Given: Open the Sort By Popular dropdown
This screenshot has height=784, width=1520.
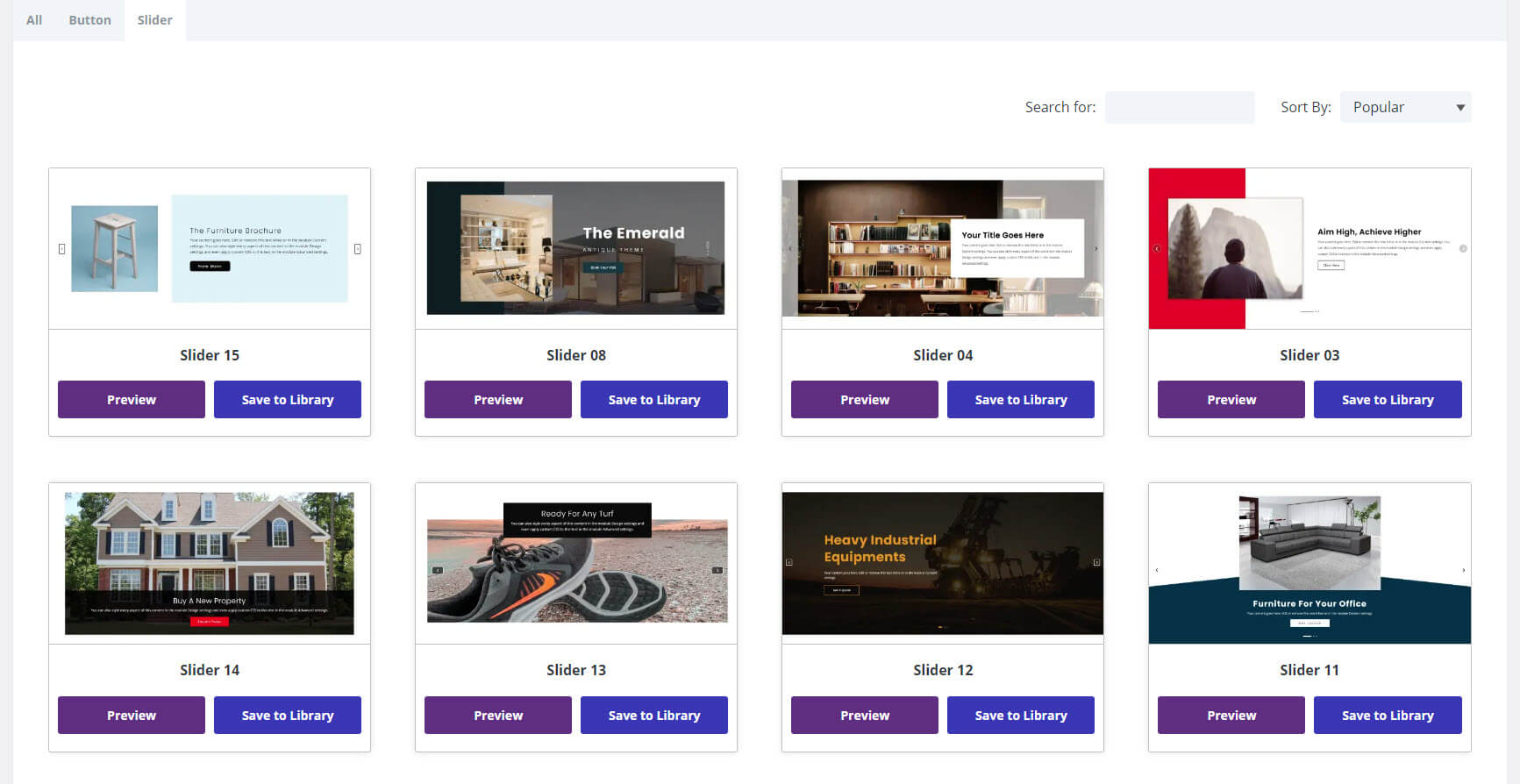Looking at the screenshot, I should [x=1406, y=107].
